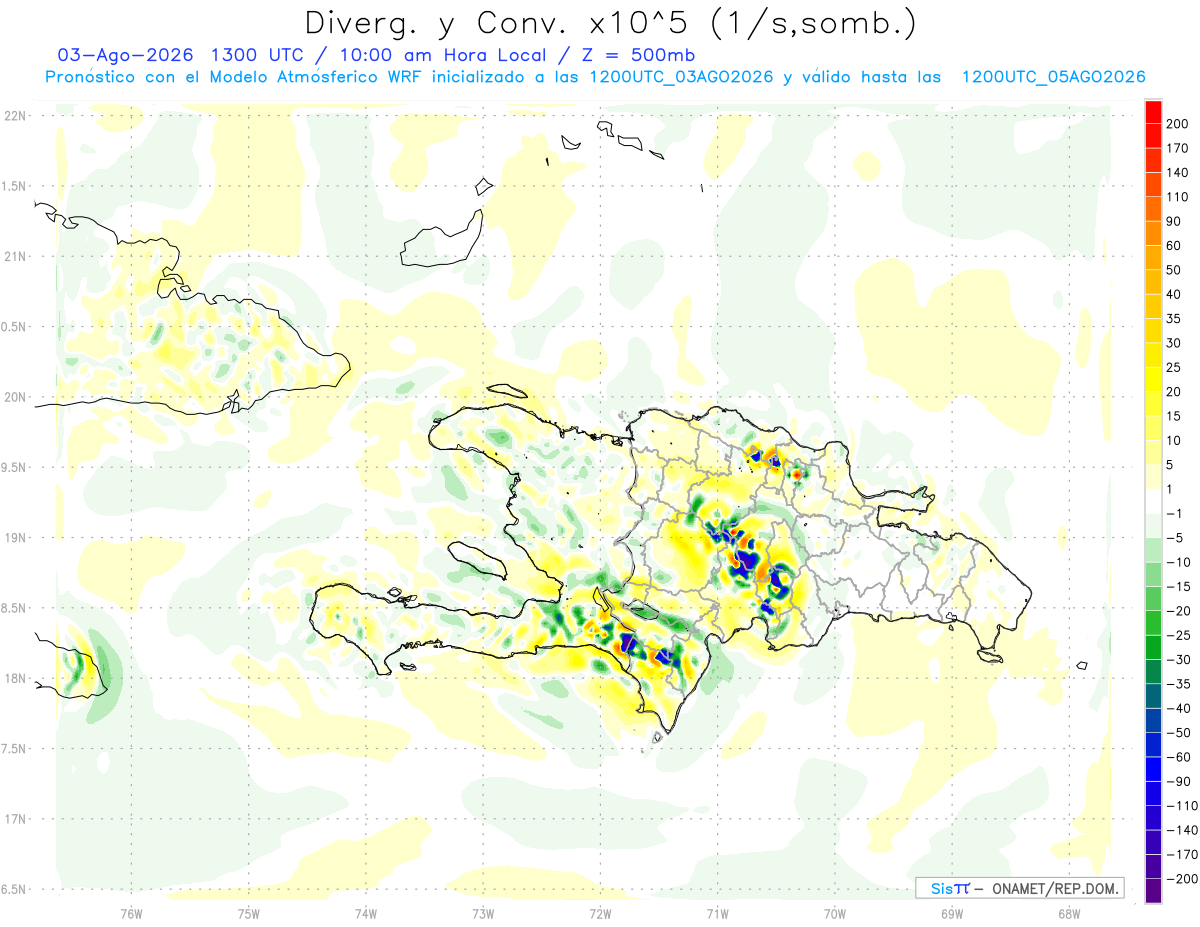Screen dimensions: 1200x927
Task: Click the 7.5N latitude axis label
Action: (14, 749)
